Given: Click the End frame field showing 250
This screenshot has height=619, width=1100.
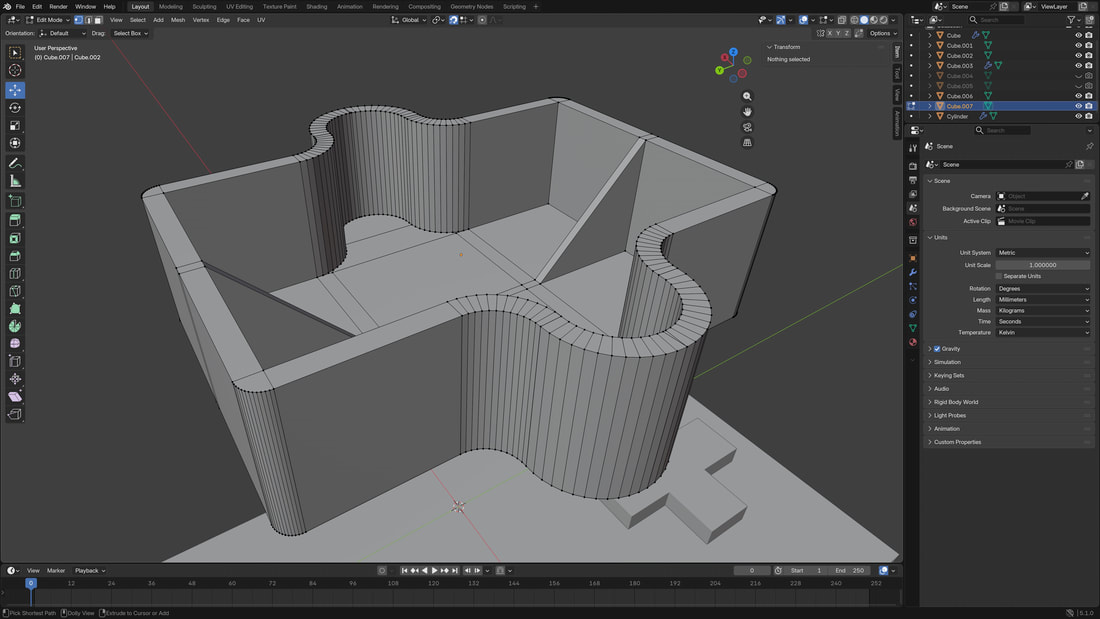Looking at the screenshot, I should point(851,571).
